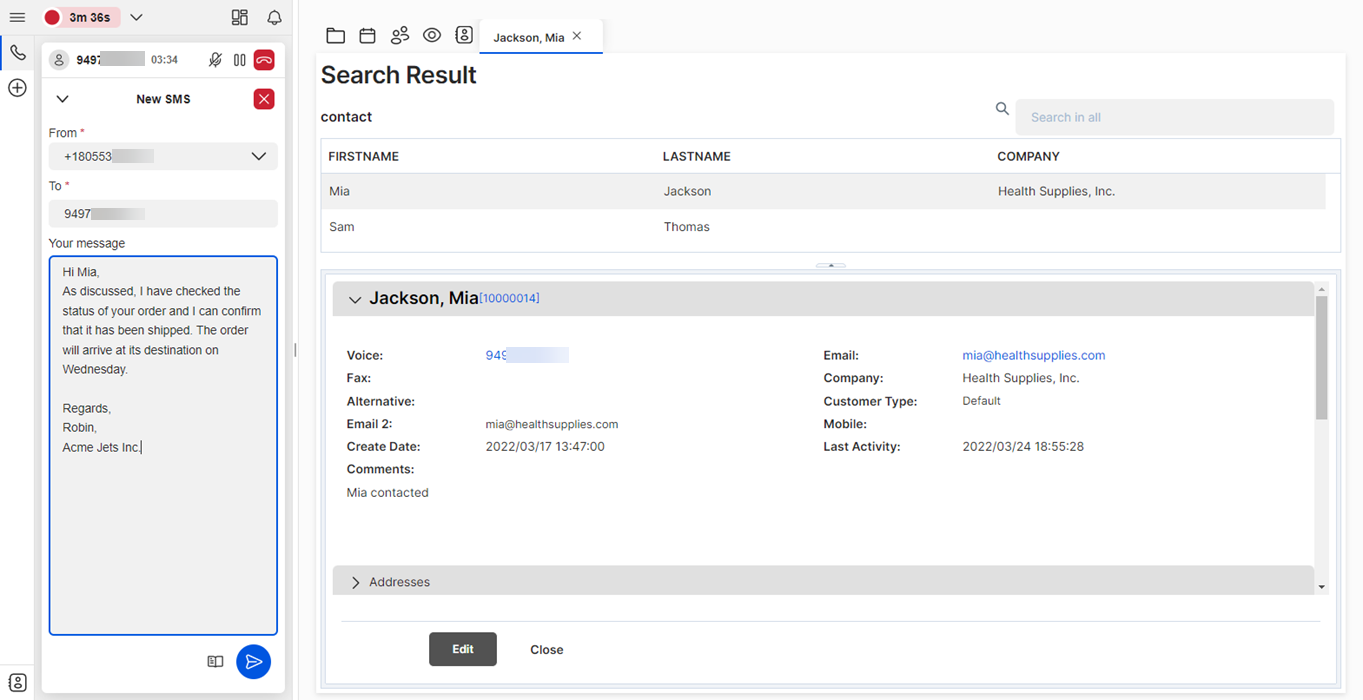The width and height of the screenshot is (1363, 700).
Task: Click inside the Your message text area
Action: pos(163,445)
